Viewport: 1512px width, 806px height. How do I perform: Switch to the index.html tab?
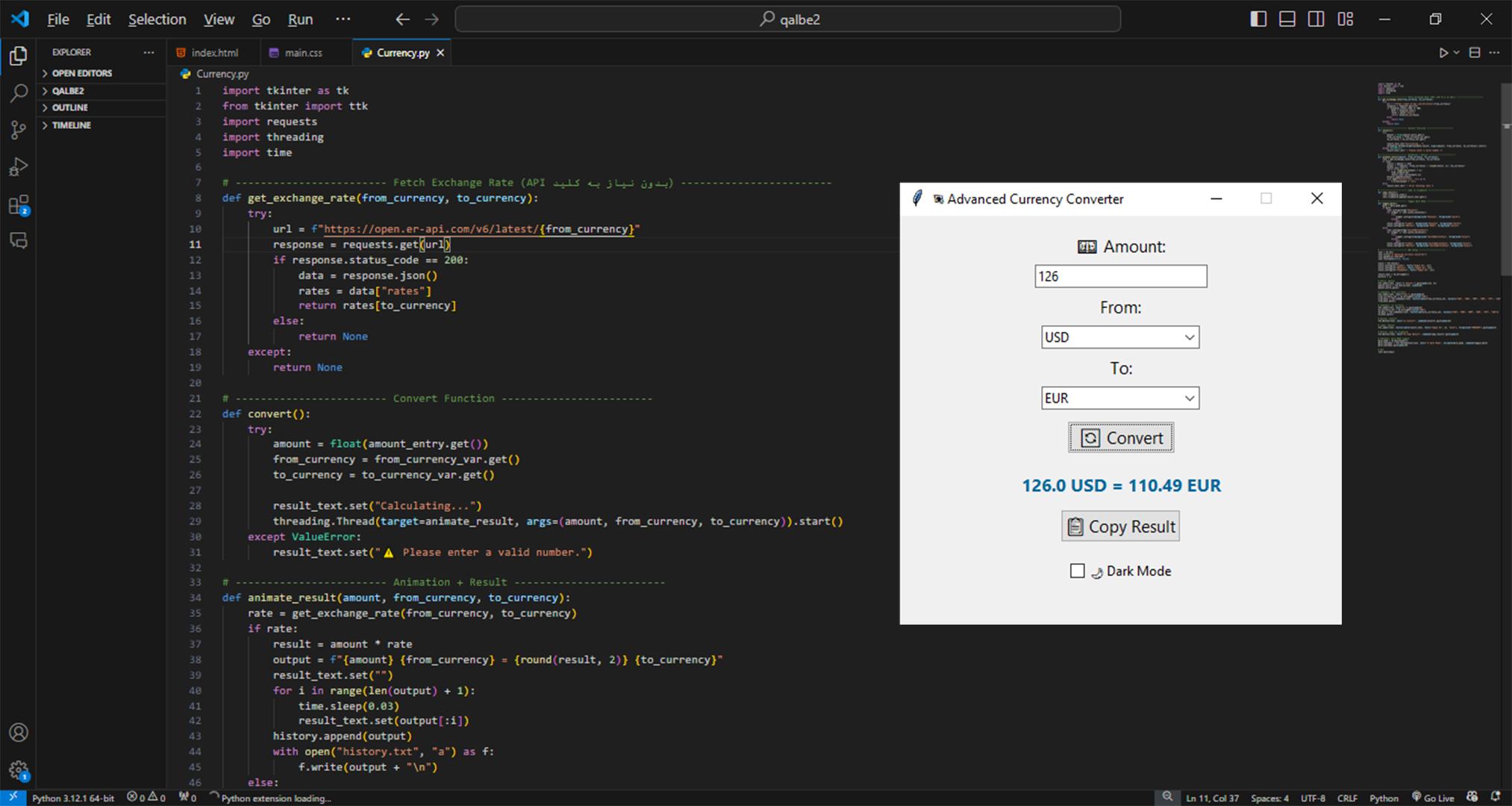[214, 53]
